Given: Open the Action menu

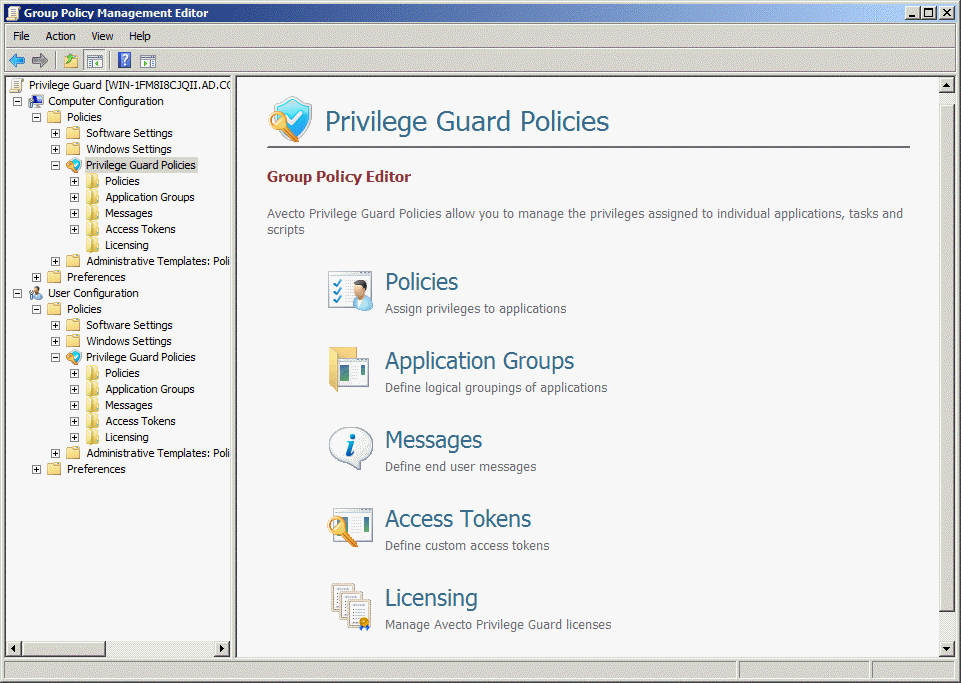Looking at the screenshot, I should [x=61, y=36].
